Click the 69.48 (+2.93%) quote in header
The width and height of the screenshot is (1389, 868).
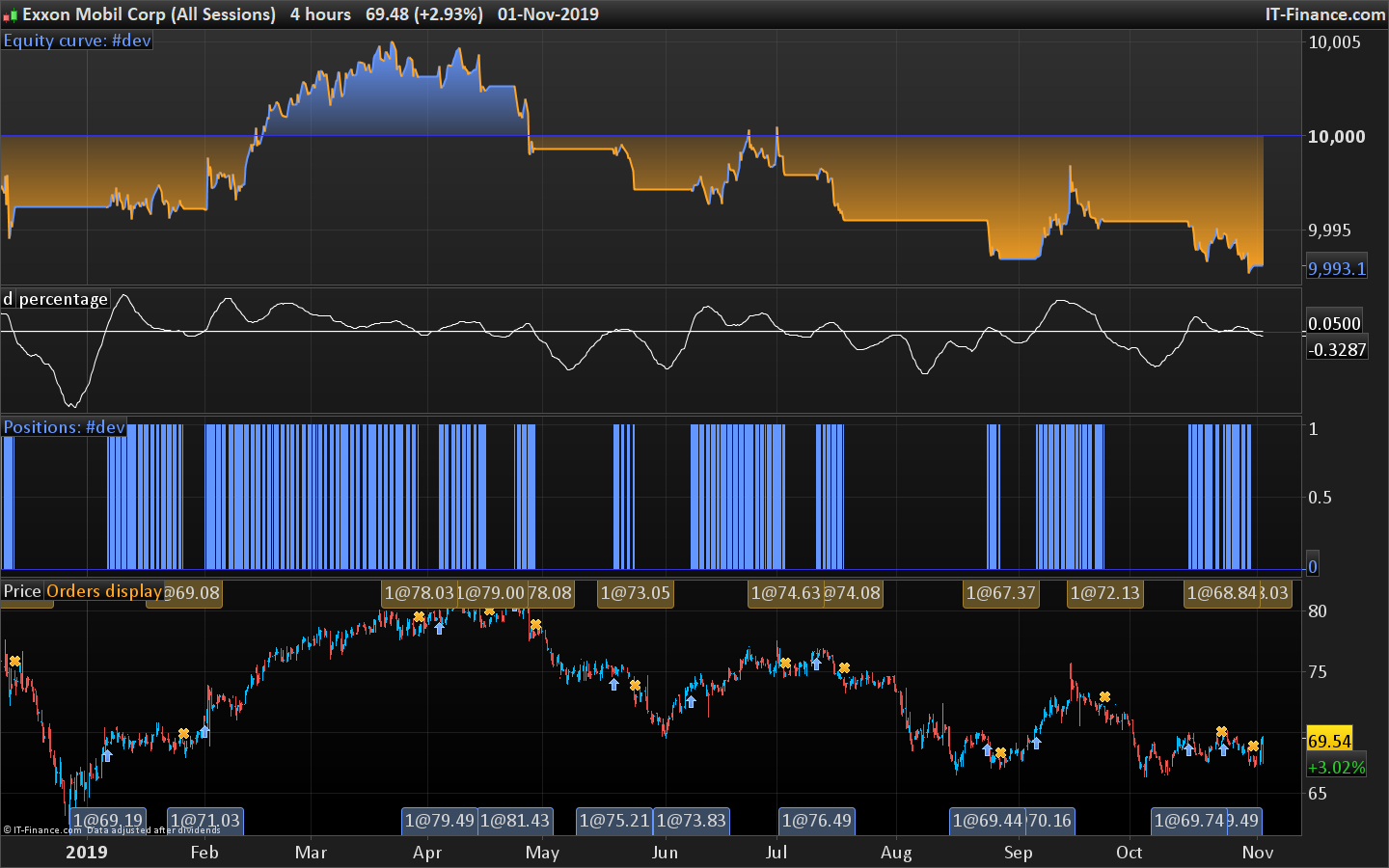click(x=424, y=14)
